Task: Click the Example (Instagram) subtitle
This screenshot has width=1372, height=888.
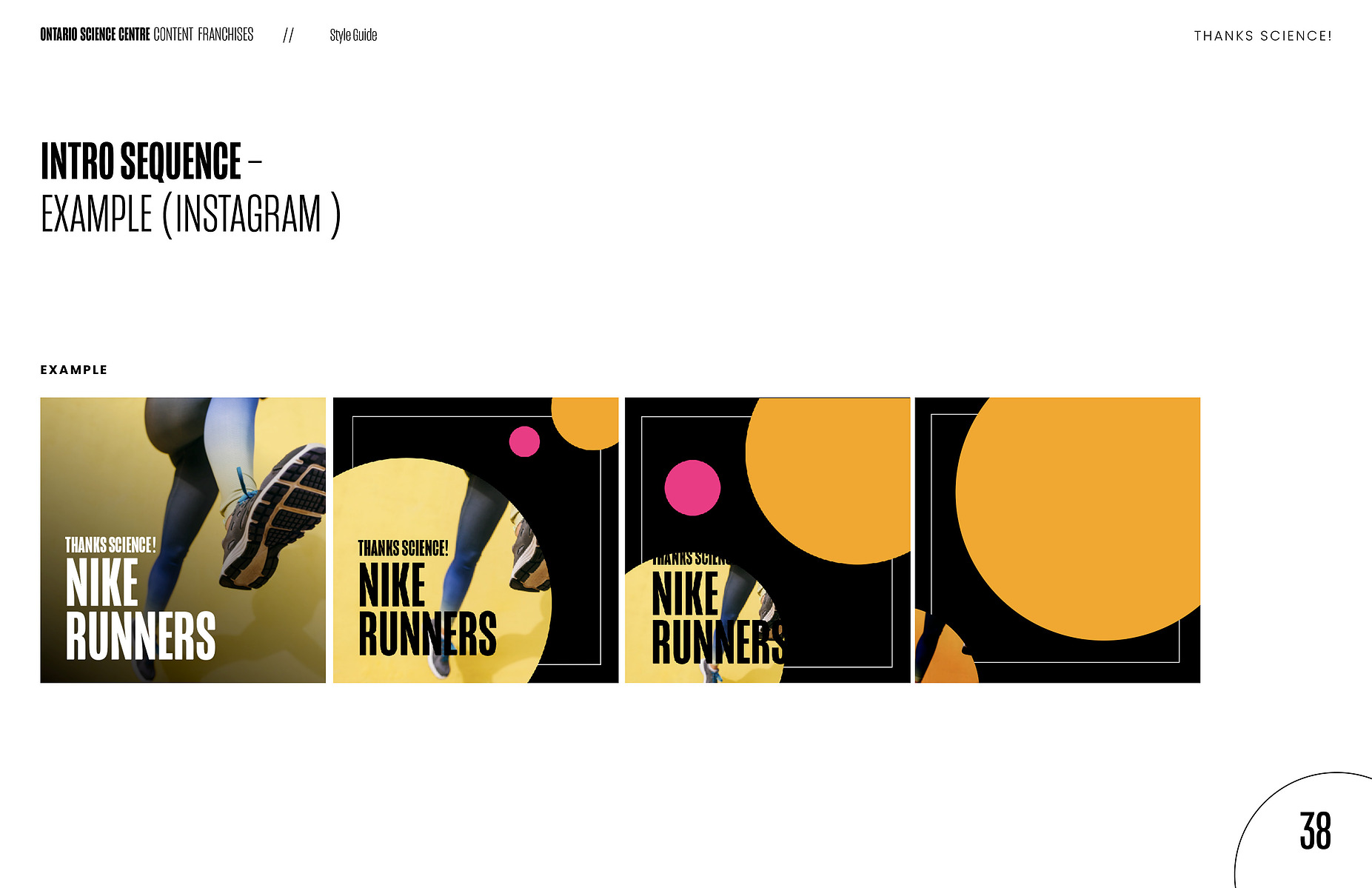Action: point(190,214)
